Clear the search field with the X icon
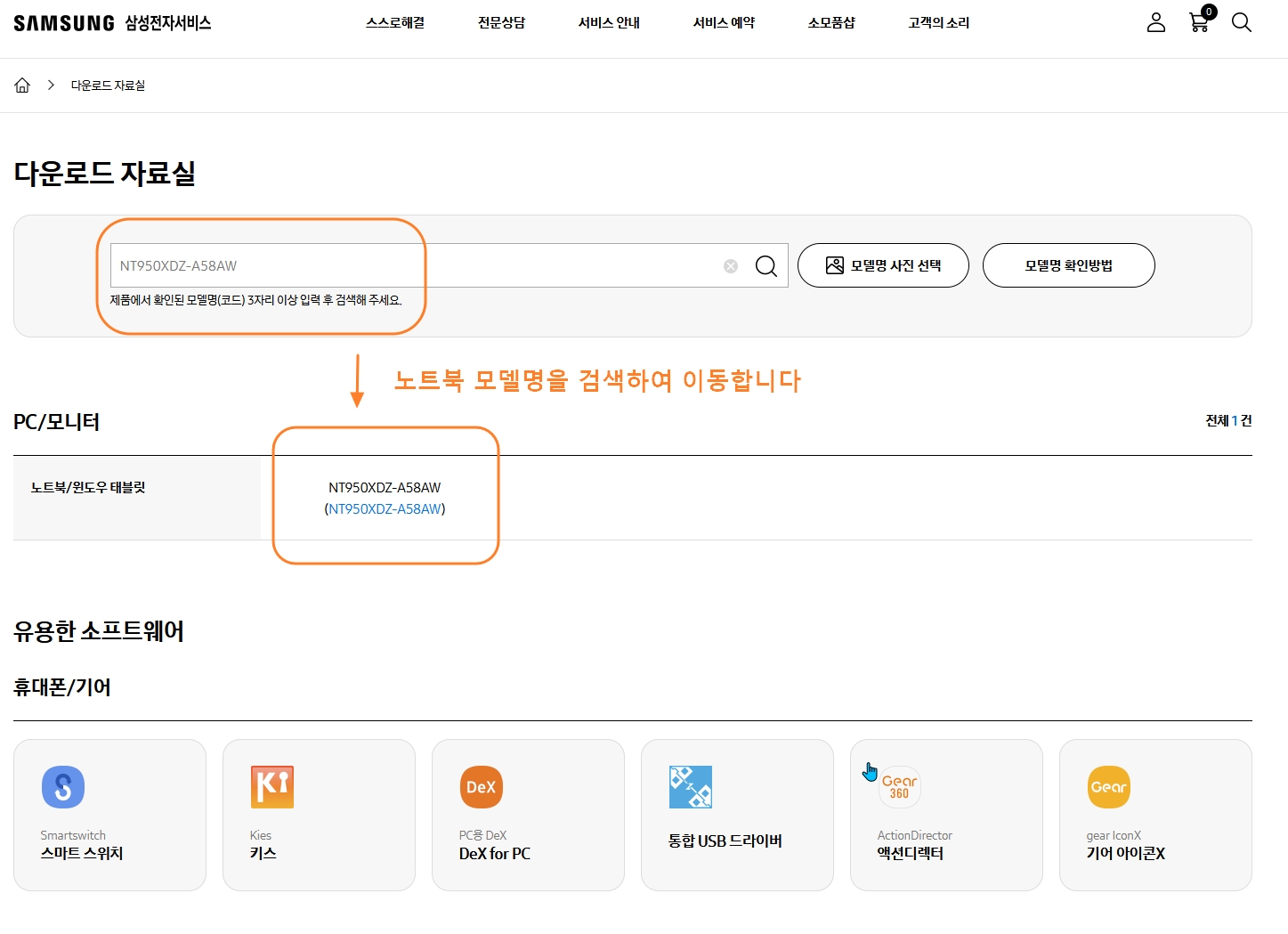 [x=730, y=264]
